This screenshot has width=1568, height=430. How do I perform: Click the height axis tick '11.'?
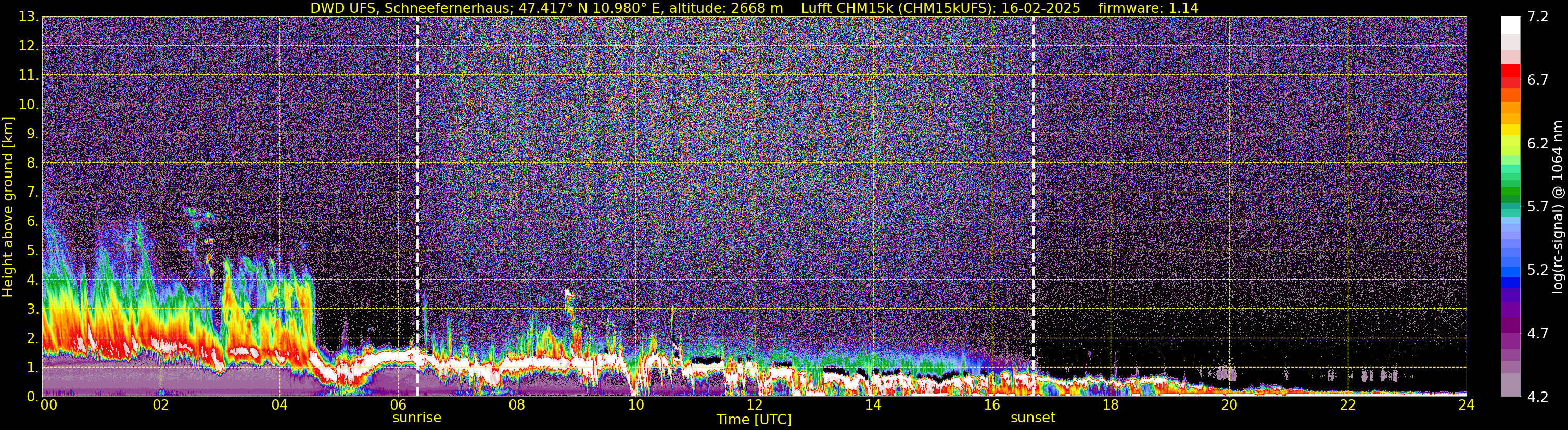[29, 75]
